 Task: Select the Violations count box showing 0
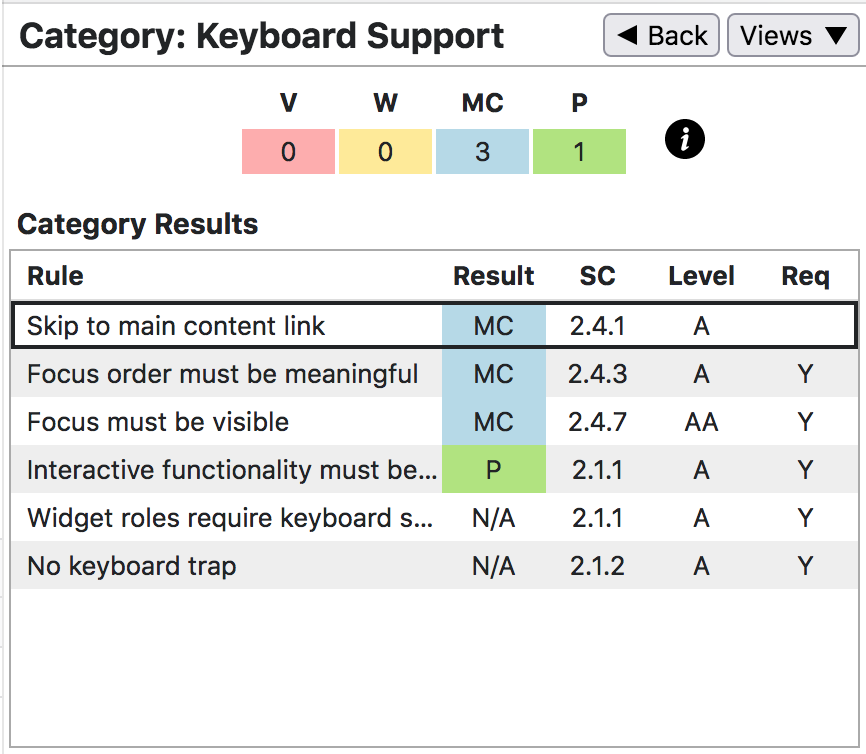coord(288,152)
